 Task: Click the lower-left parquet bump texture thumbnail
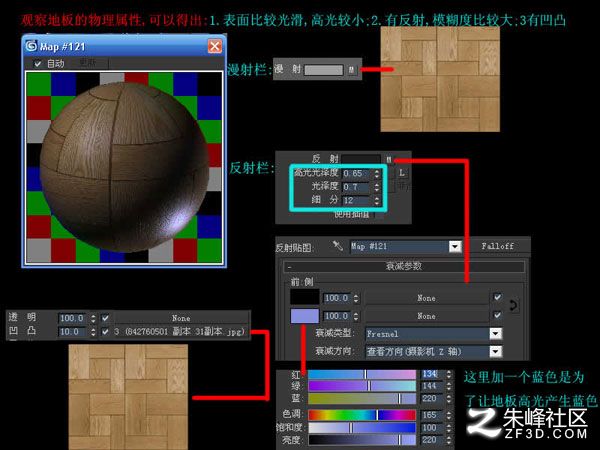[128, 397]
